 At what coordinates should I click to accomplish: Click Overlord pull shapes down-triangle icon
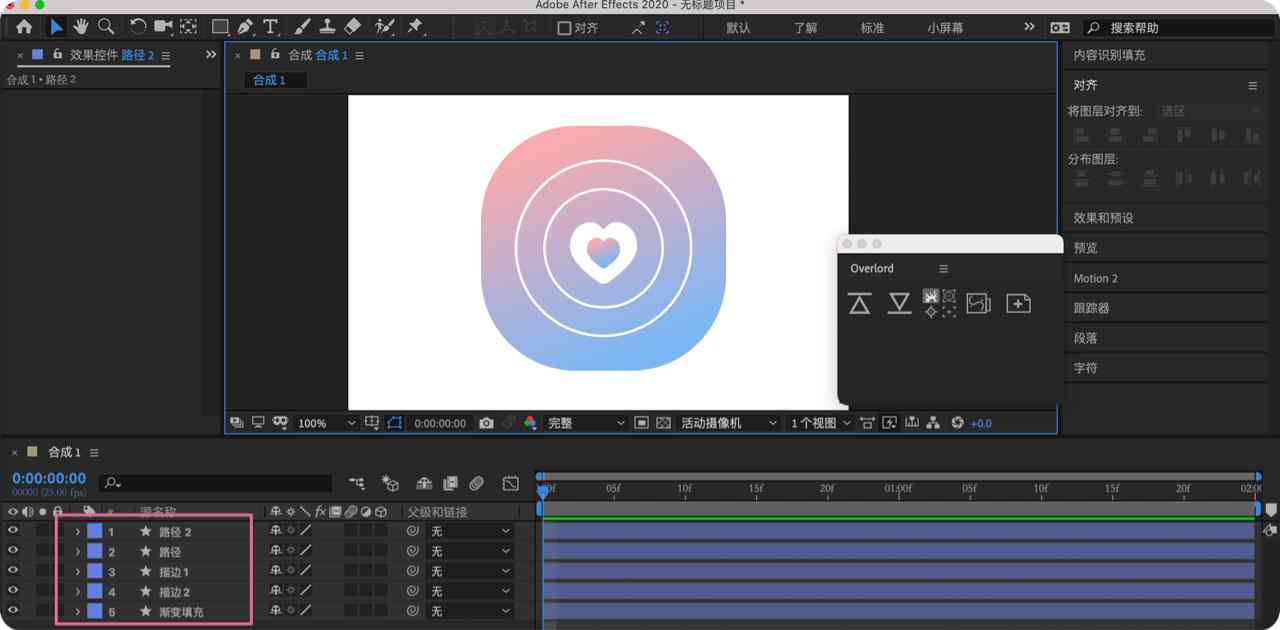(899, 303)
